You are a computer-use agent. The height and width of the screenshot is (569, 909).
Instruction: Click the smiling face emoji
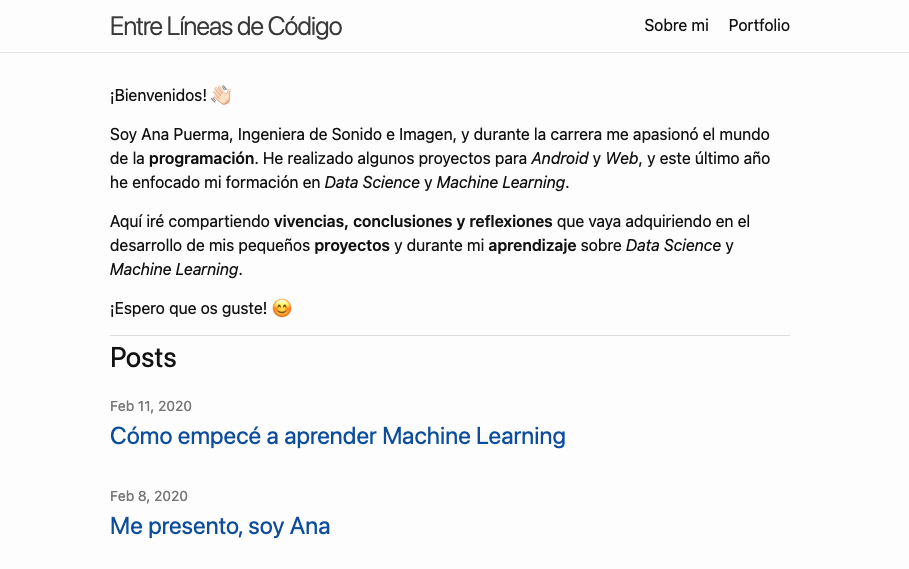point(282,308)
